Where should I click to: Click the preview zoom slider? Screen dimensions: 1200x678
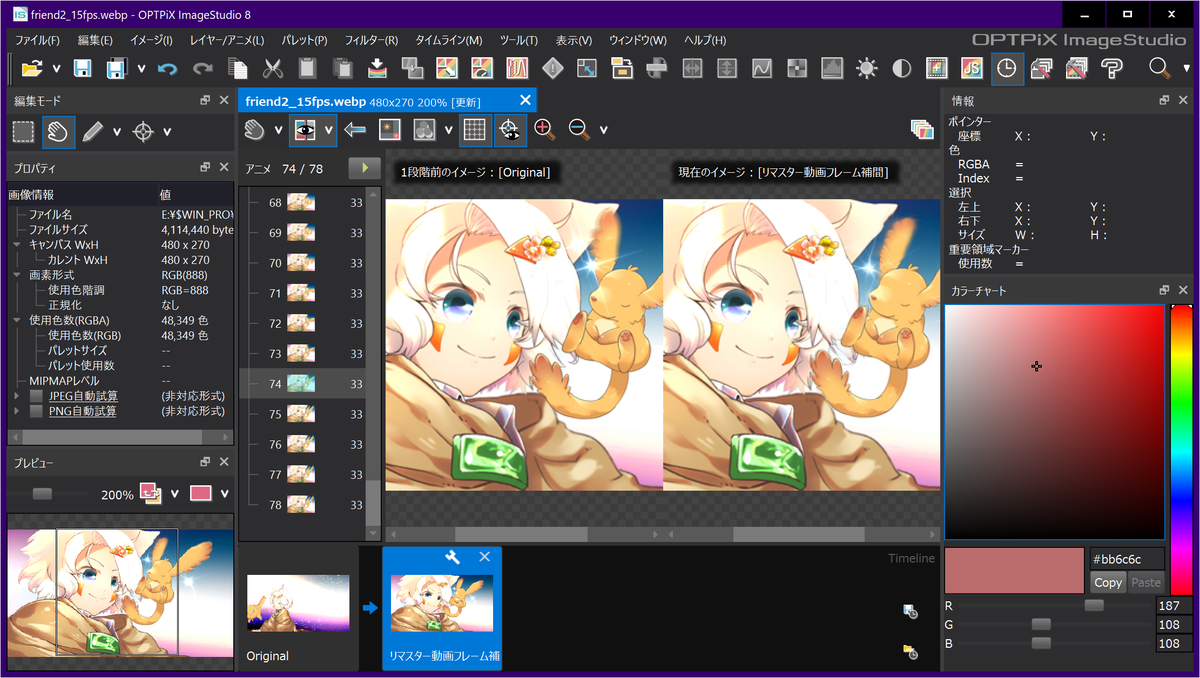[x=42, y=494]
